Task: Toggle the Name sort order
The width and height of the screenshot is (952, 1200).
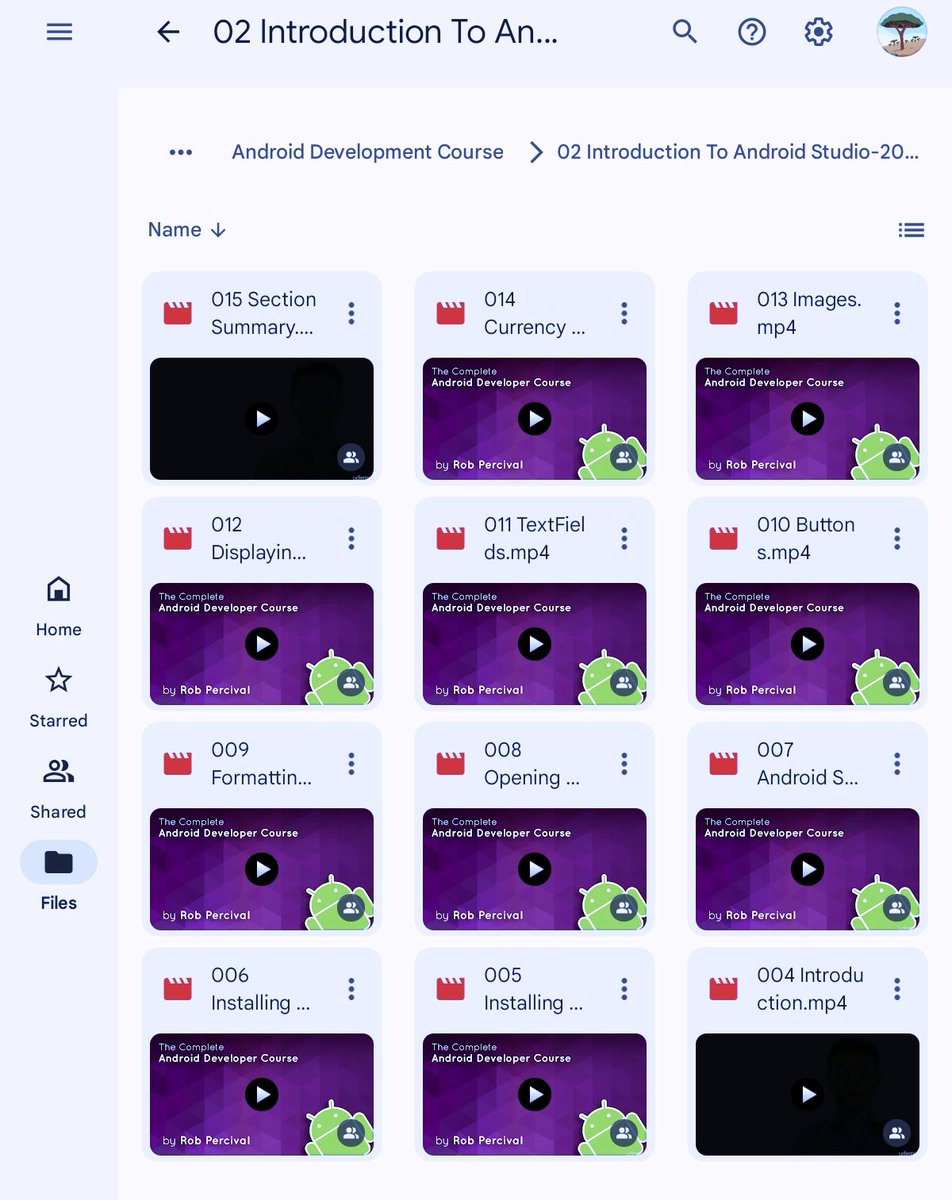Action: 187,230
